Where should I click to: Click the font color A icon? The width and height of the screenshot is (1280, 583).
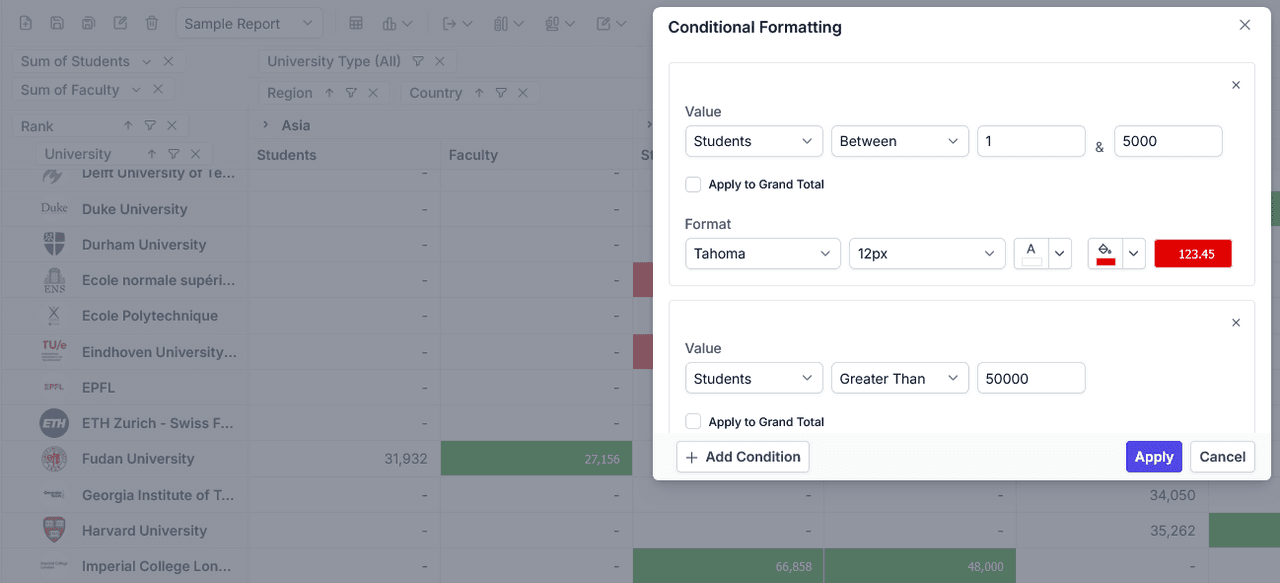click(1031, 253)
